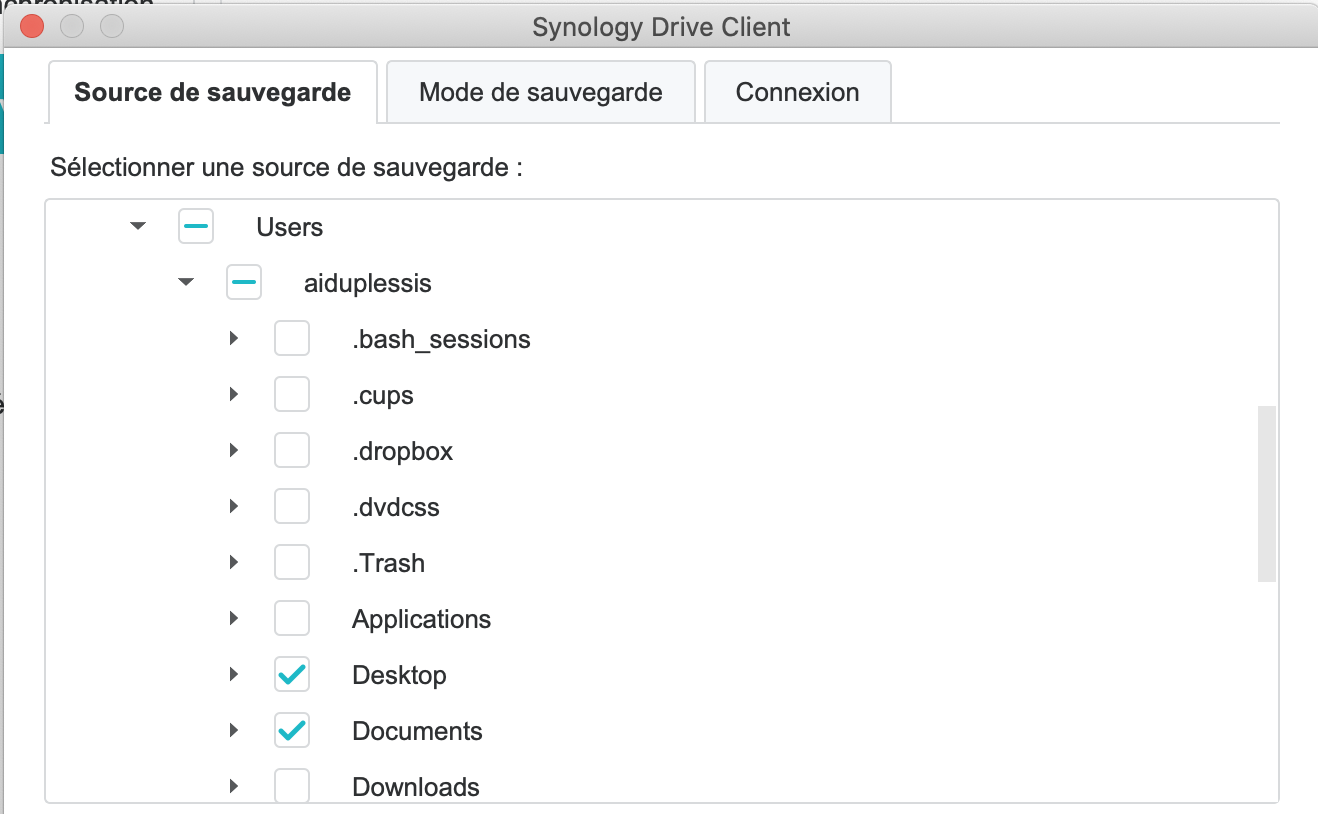Click the folder list vertical scrollbar
The image size is (1318, 814).
(x=1266, y=493)
